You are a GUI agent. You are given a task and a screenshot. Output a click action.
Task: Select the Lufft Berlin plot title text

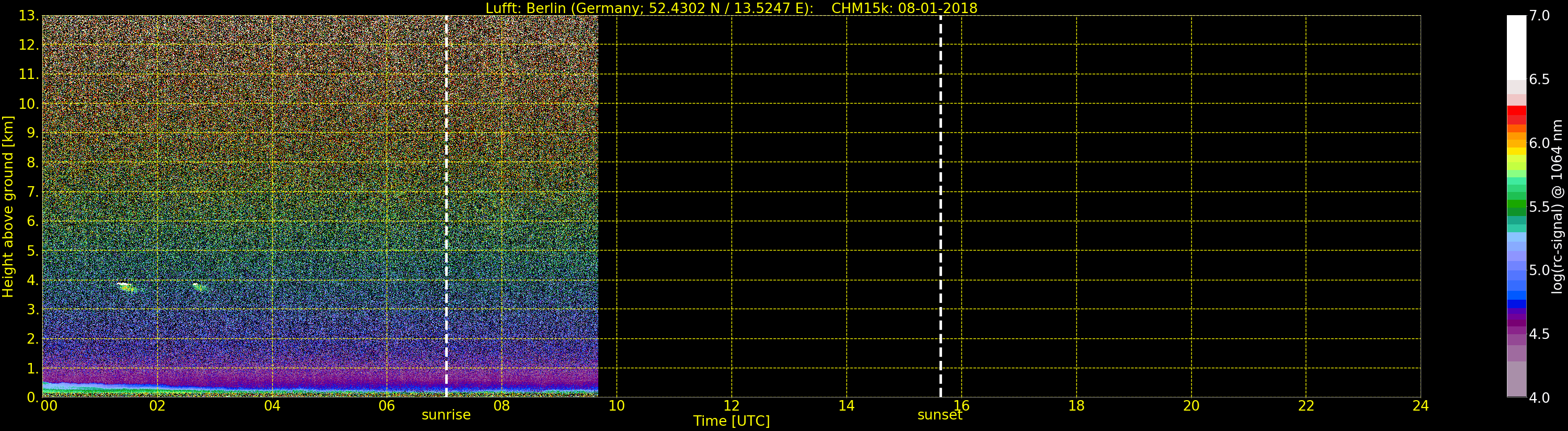click(649, 8)
